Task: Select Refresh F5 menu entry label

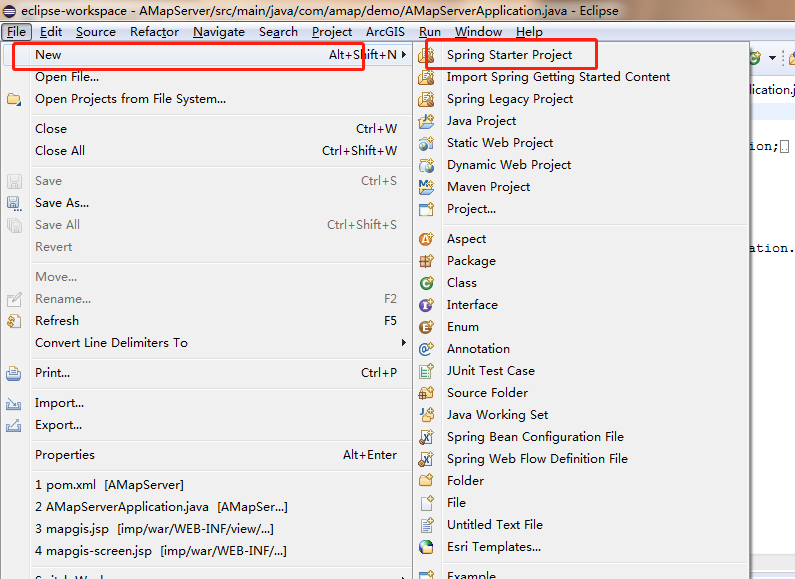Action: coord(57,321)
